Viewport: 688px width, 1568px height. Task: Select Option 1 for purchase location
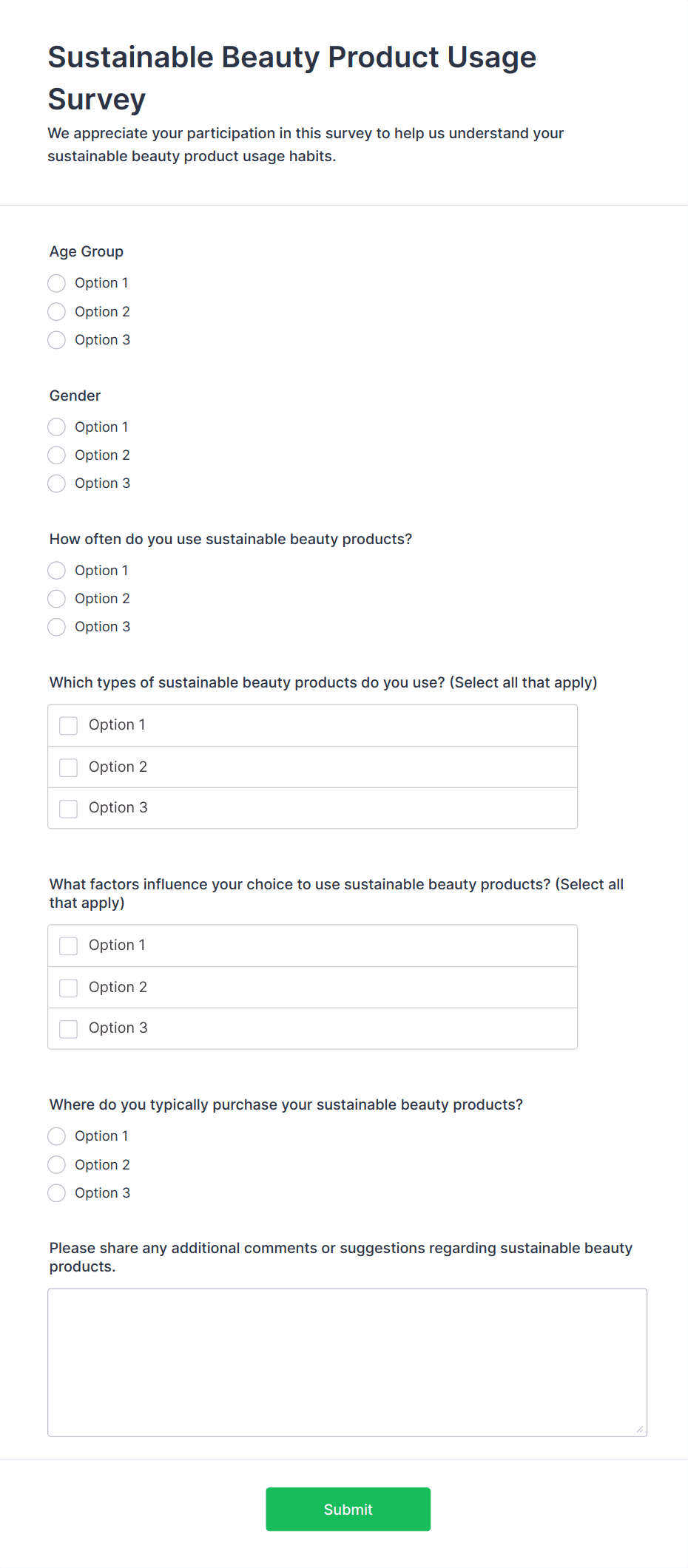[57, 1136]
